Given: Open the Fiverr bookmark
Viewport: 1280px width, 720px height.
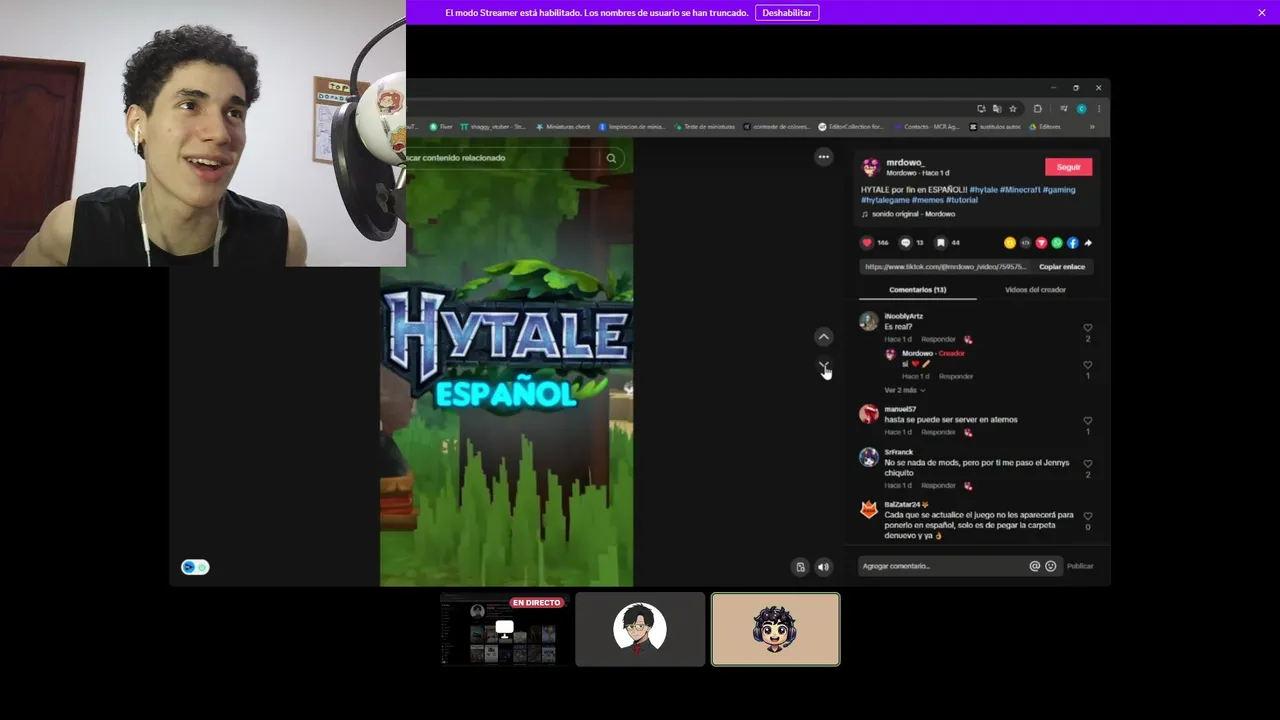Looking at the screenshot, I should click(x=441, y=127).
